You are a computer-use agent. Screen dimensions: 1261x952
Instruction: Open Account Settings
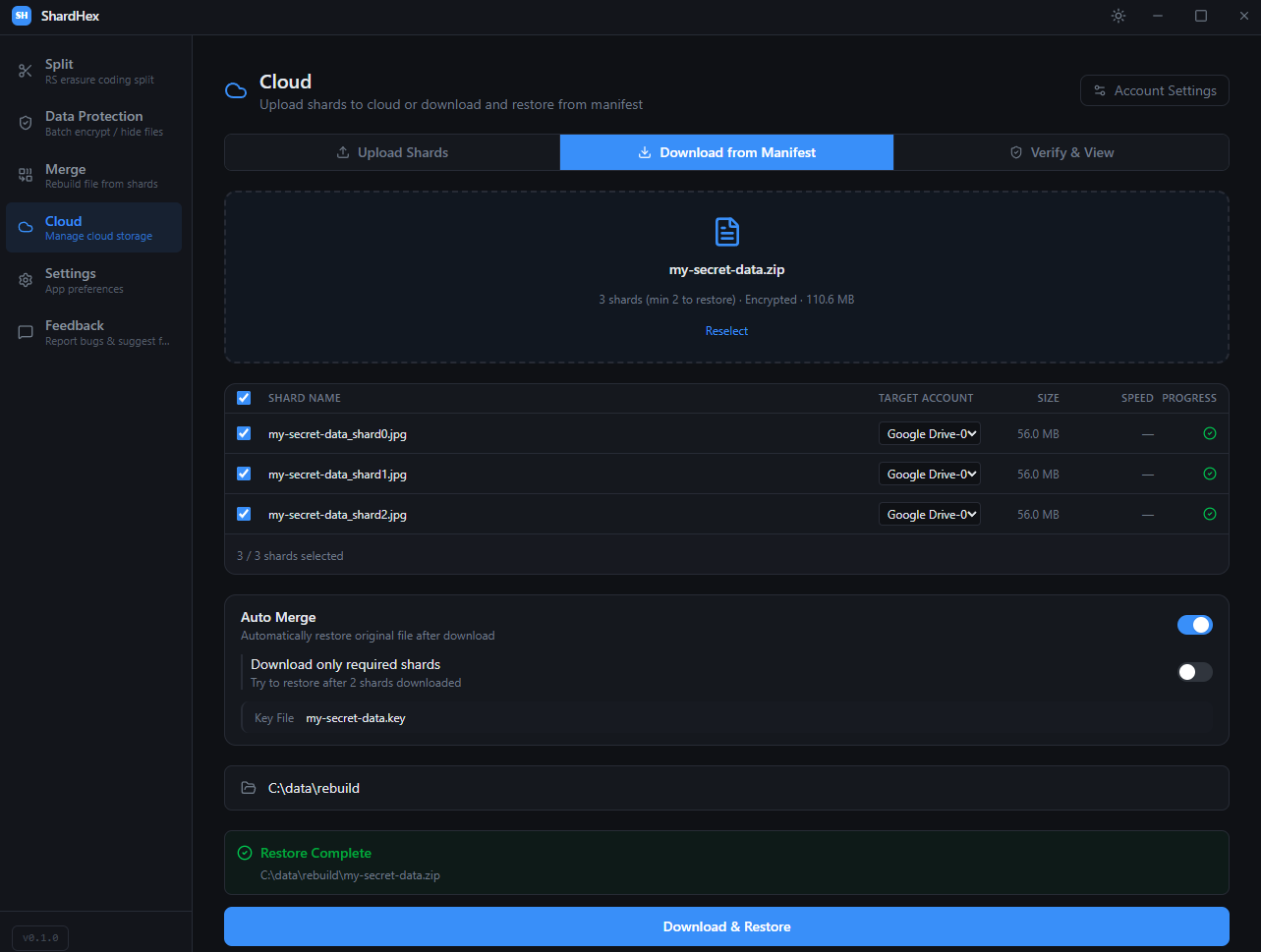(x=1154, y=89)
